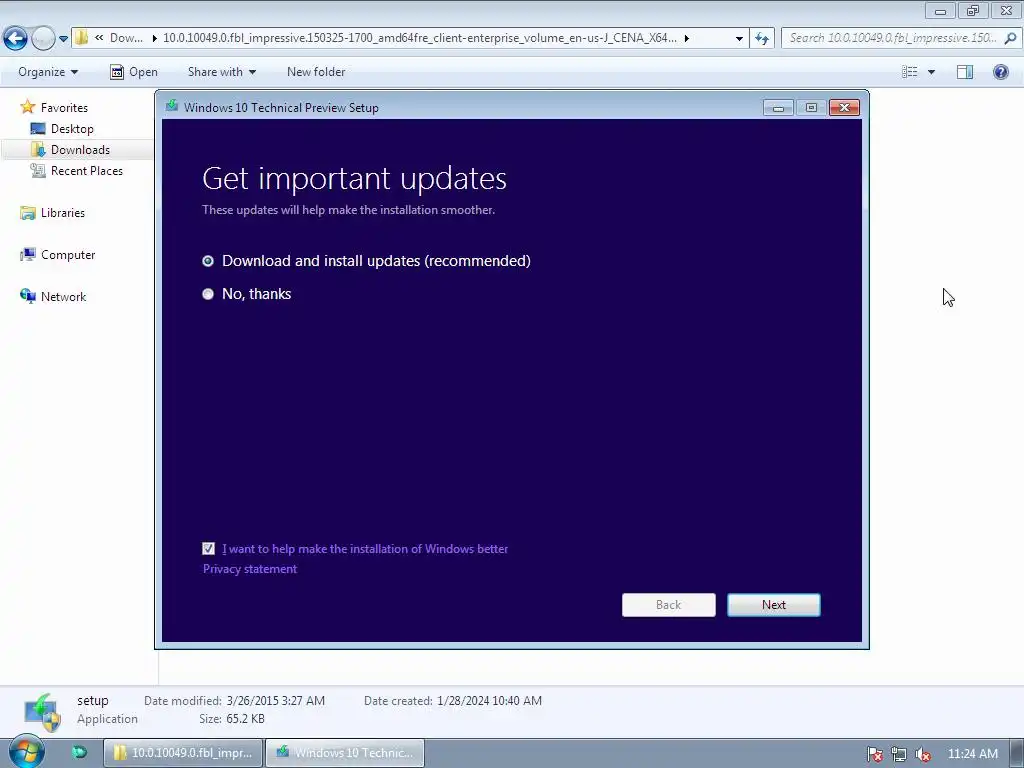Click the Network globe icon
The width and height of the screenshot is (1024, 768).
coord(27,296)
